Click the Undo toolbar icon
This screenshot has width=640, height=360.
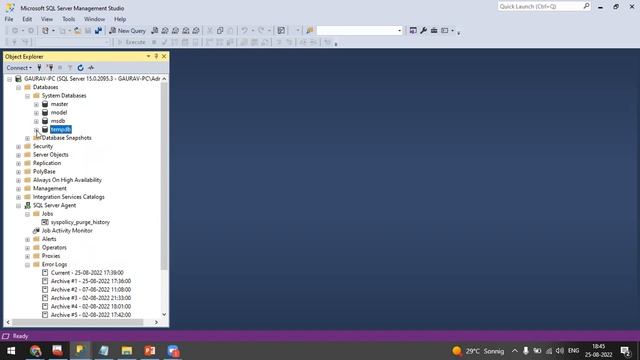(244, 31)
